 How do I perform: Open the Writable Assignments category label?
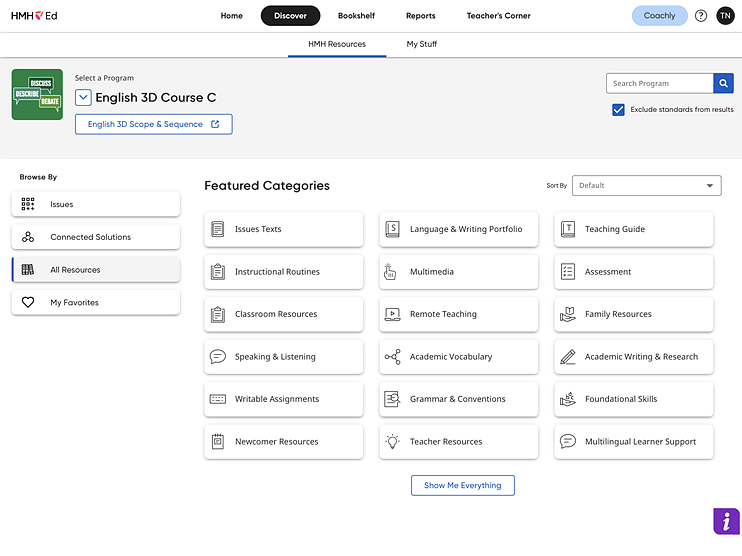tap(277, 399)
